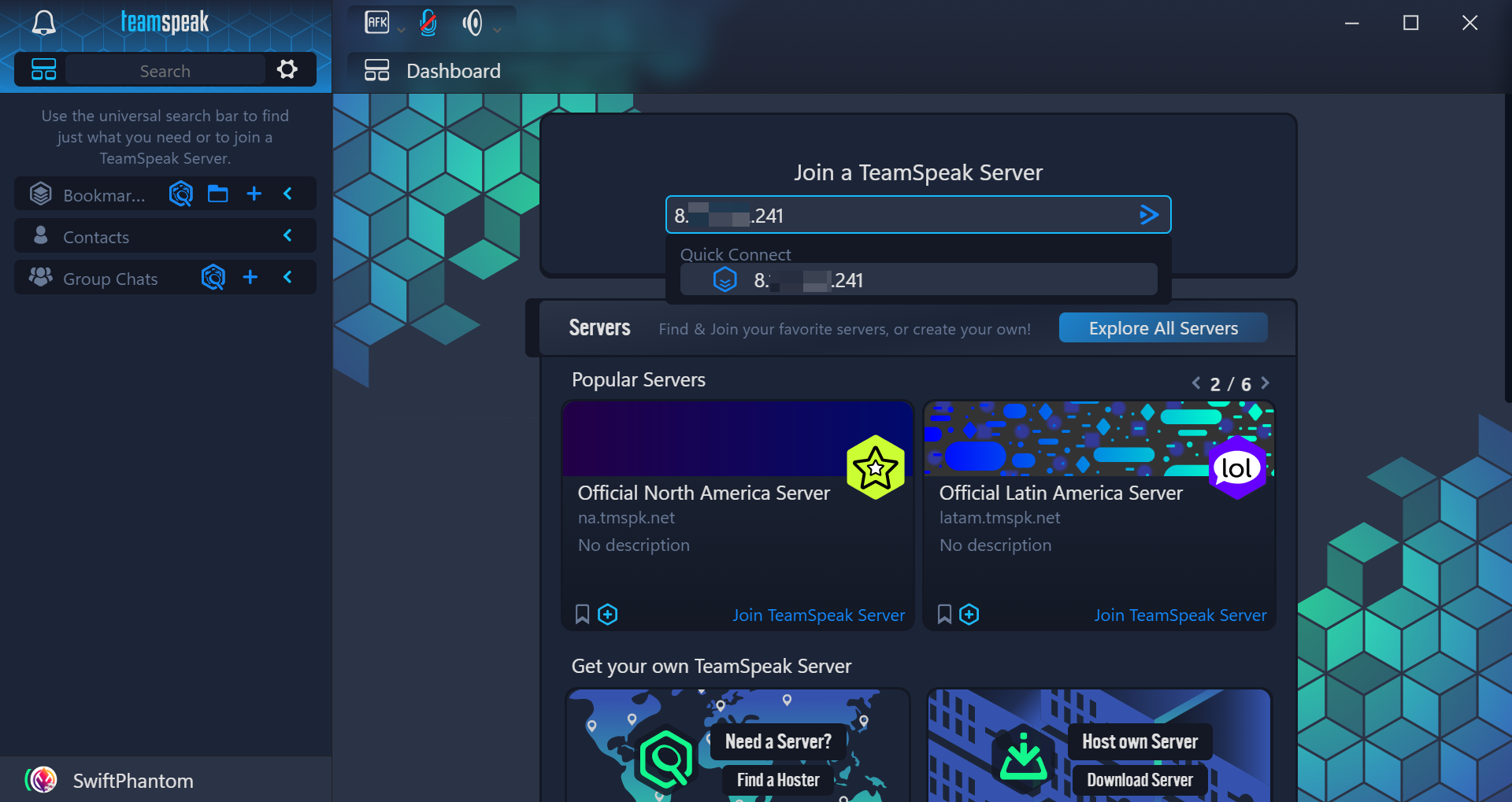
Task: Click the search icon in Bookmarks row
Action: (181, 194)
